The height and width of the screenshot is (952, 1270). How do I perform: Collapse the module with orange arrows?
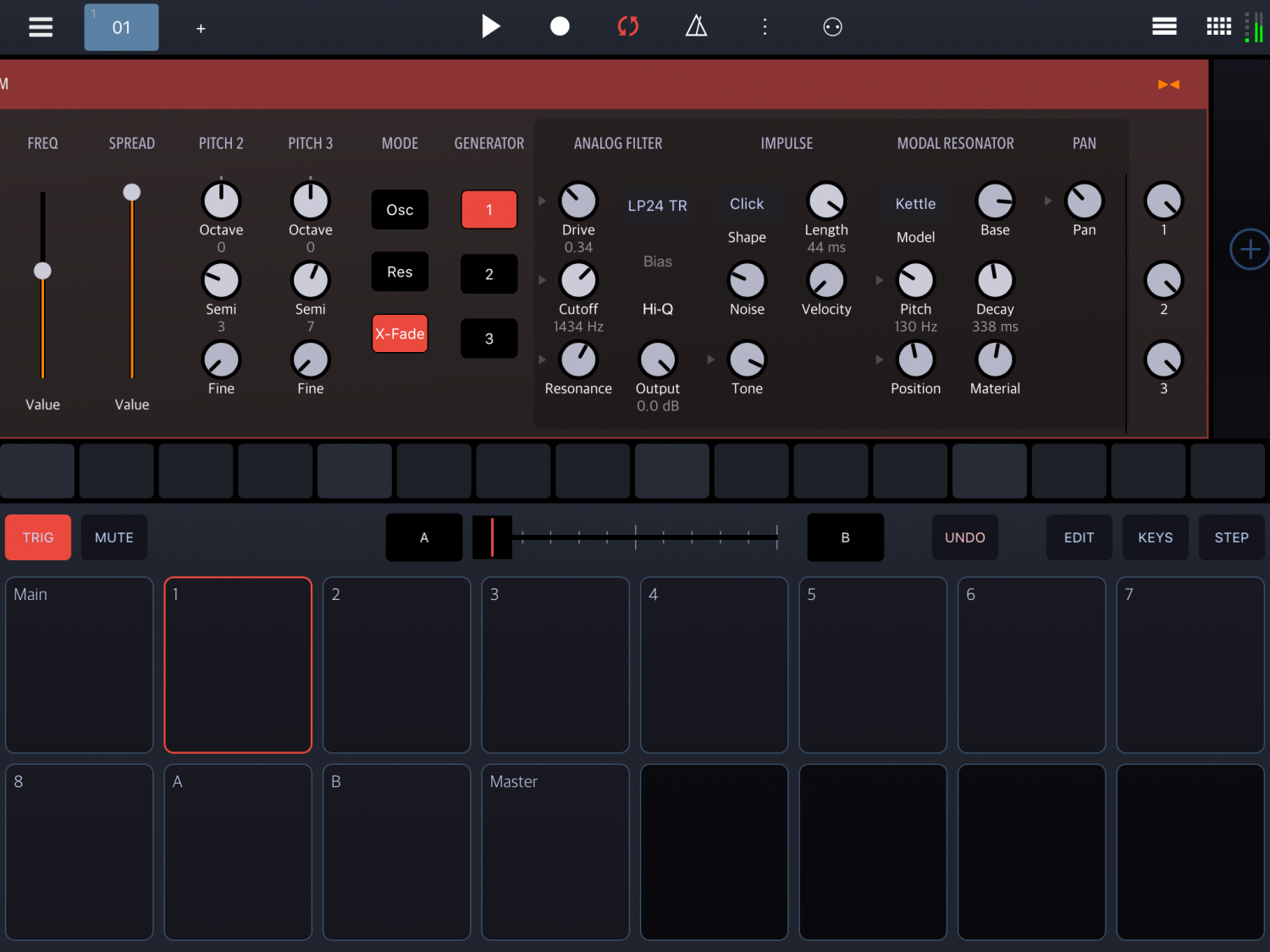pos(1168,85)
